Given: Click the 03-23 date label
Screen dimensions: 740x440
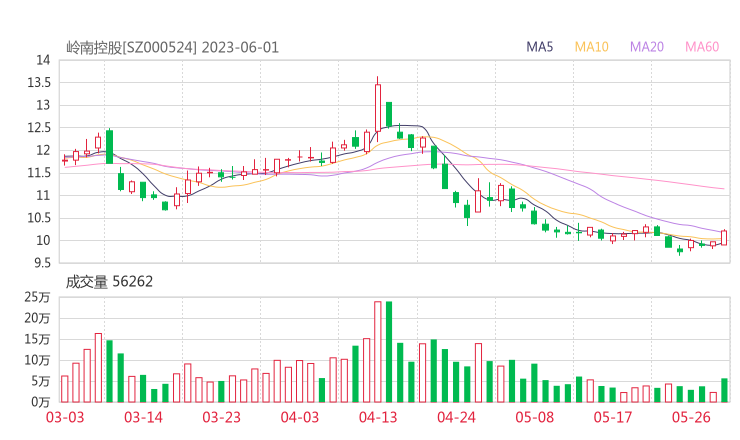Looking at the screenshot, I should click(x=221, y=417).
